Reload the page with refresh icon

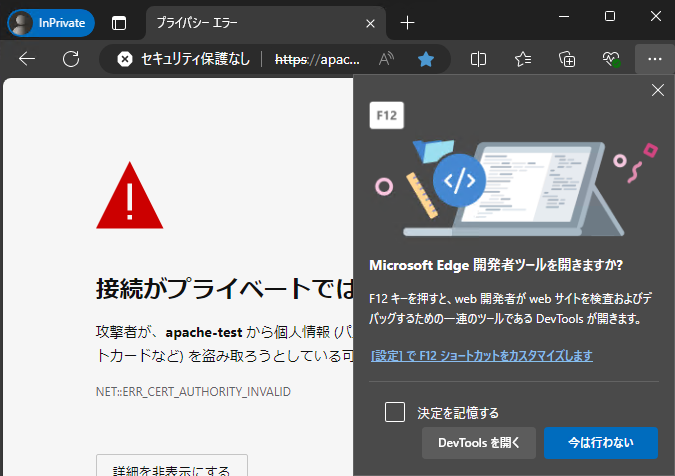71,59
